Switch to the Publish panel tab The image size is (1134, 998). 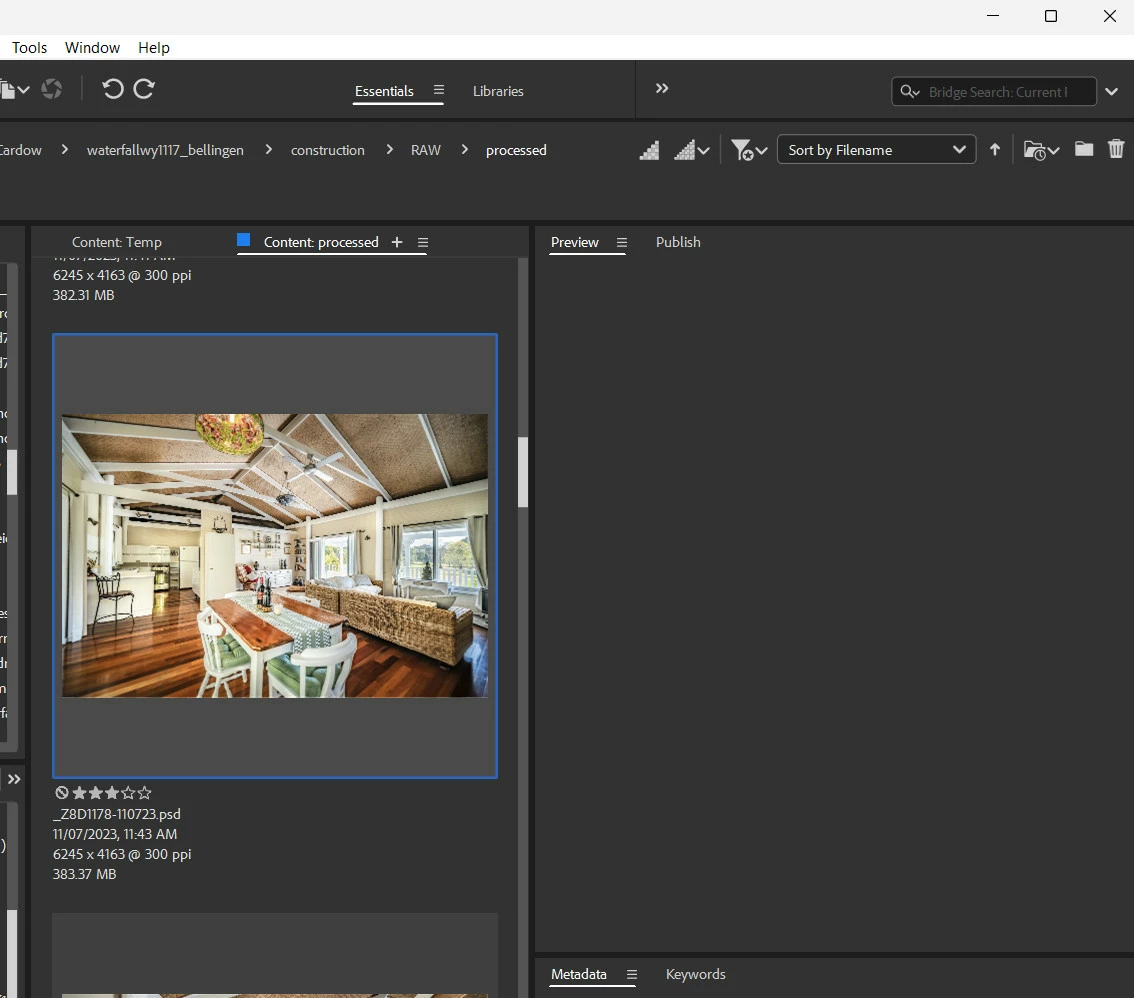tap(678, 242)
